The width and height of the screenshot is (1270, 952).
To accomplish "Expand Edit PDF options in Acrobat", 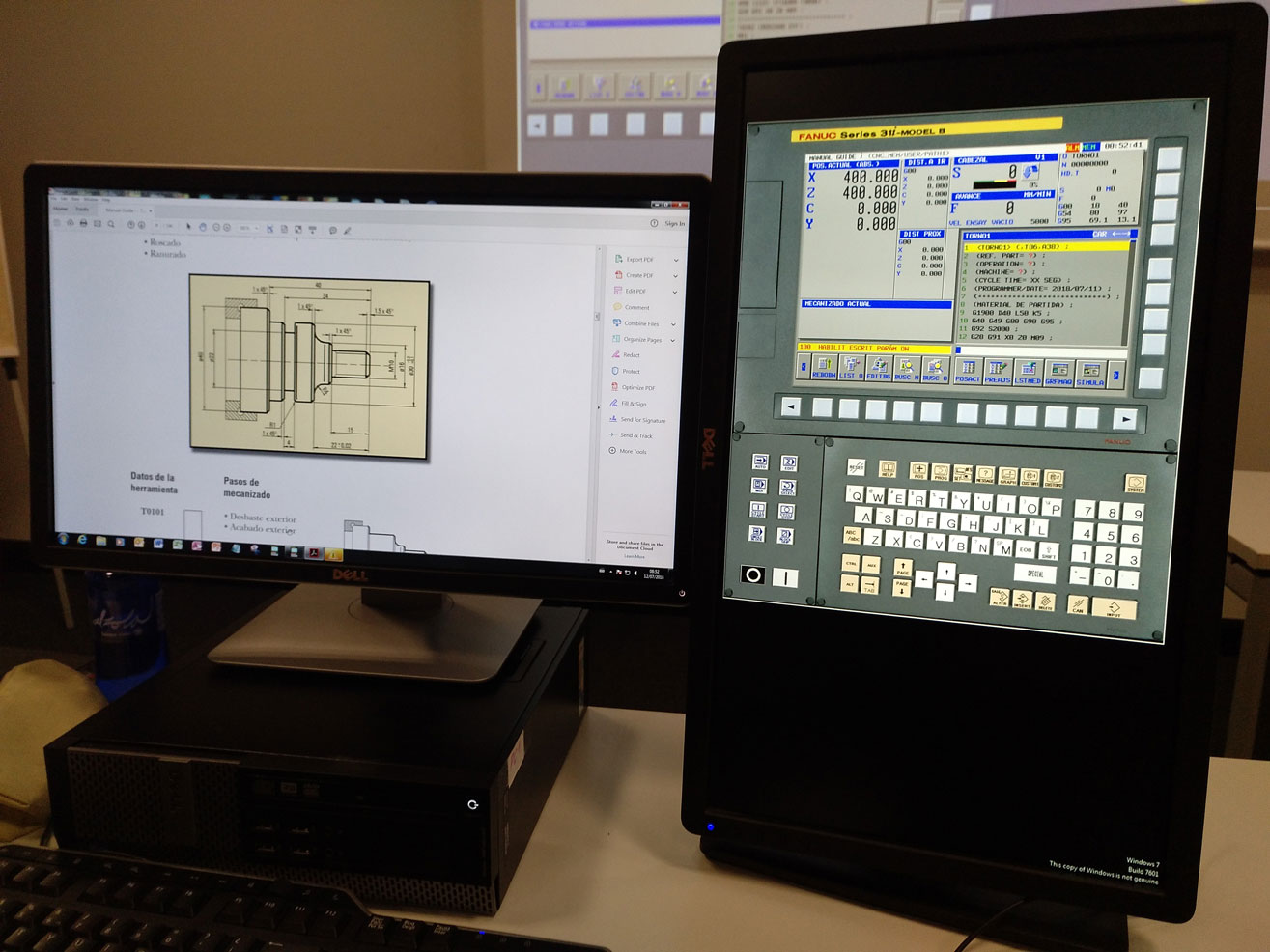I will [675, 292].
